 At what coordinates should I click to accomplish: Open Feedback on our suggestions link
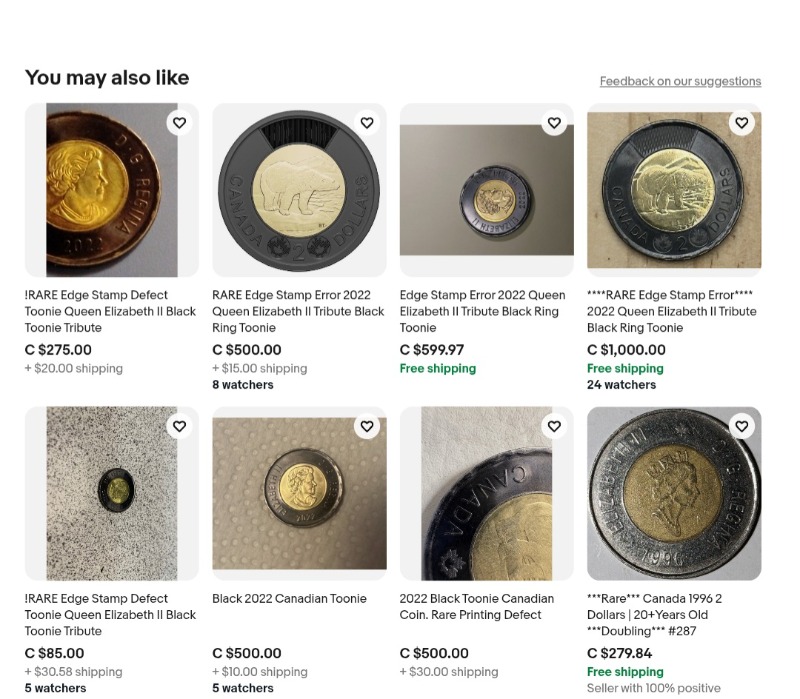(x=680, y=81)
